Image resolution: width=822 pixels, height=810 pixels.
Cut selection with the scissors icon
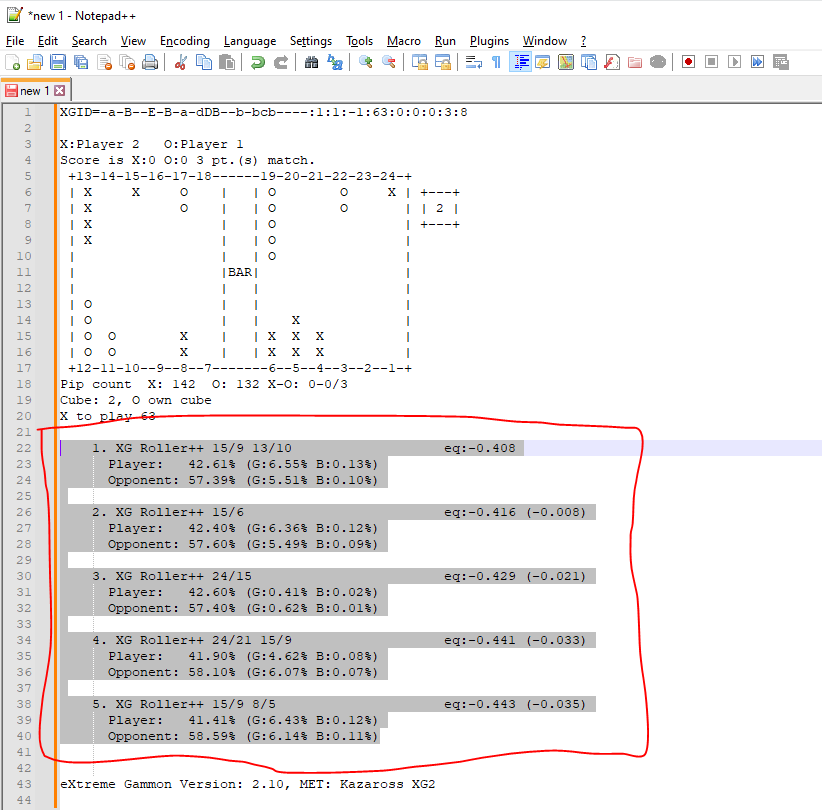tap(181, 62)
